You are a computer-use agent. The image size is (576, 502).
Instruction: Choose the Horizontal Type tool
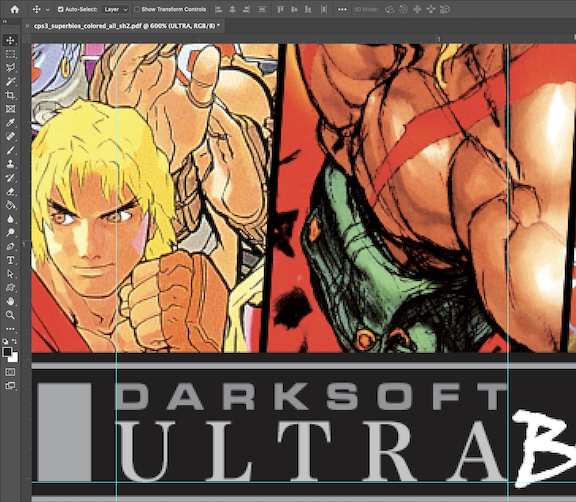10,260
